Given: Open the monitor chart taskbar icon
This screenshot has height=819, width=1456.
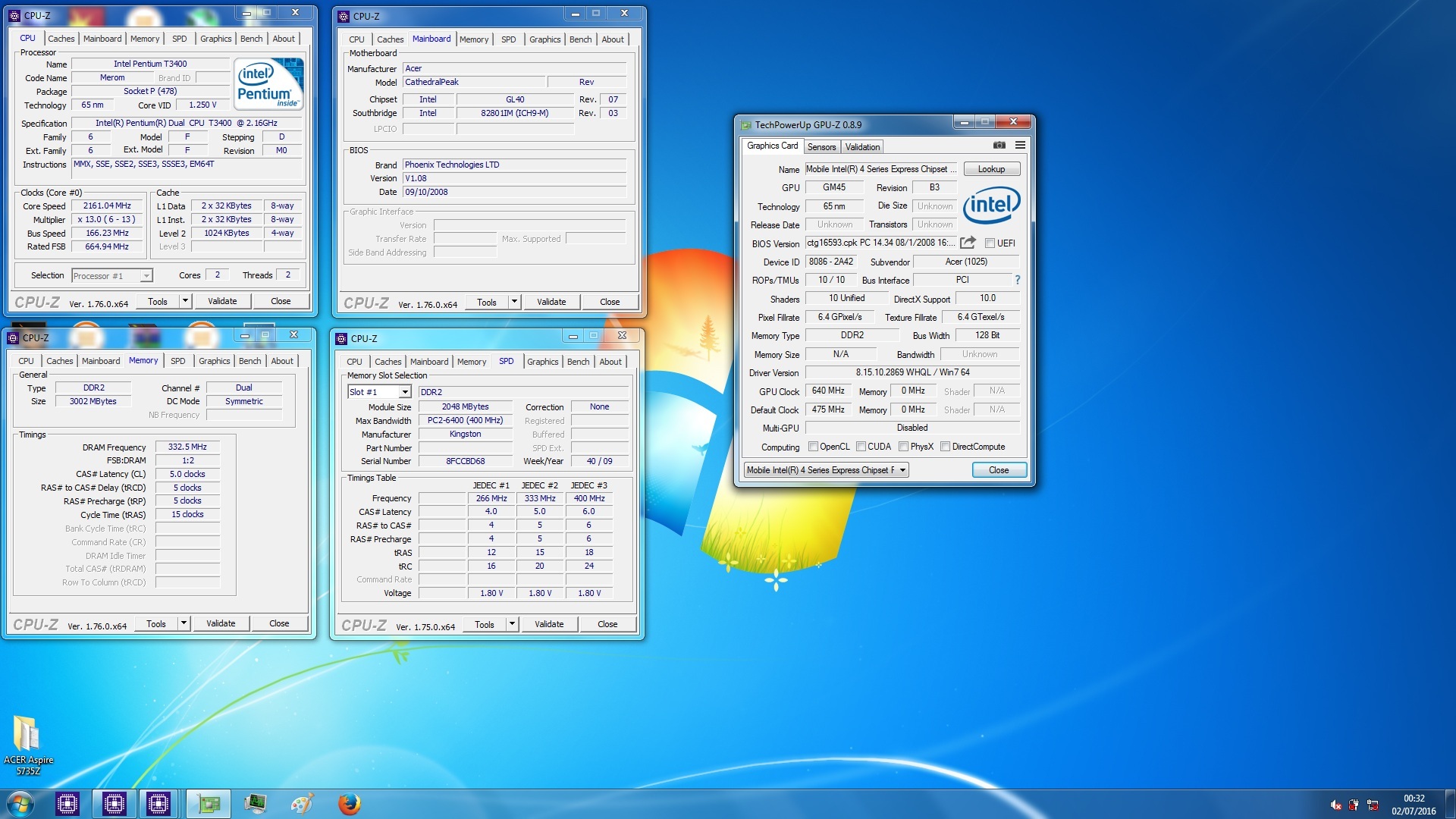Looking at the screenshot, I should (256, 804).
